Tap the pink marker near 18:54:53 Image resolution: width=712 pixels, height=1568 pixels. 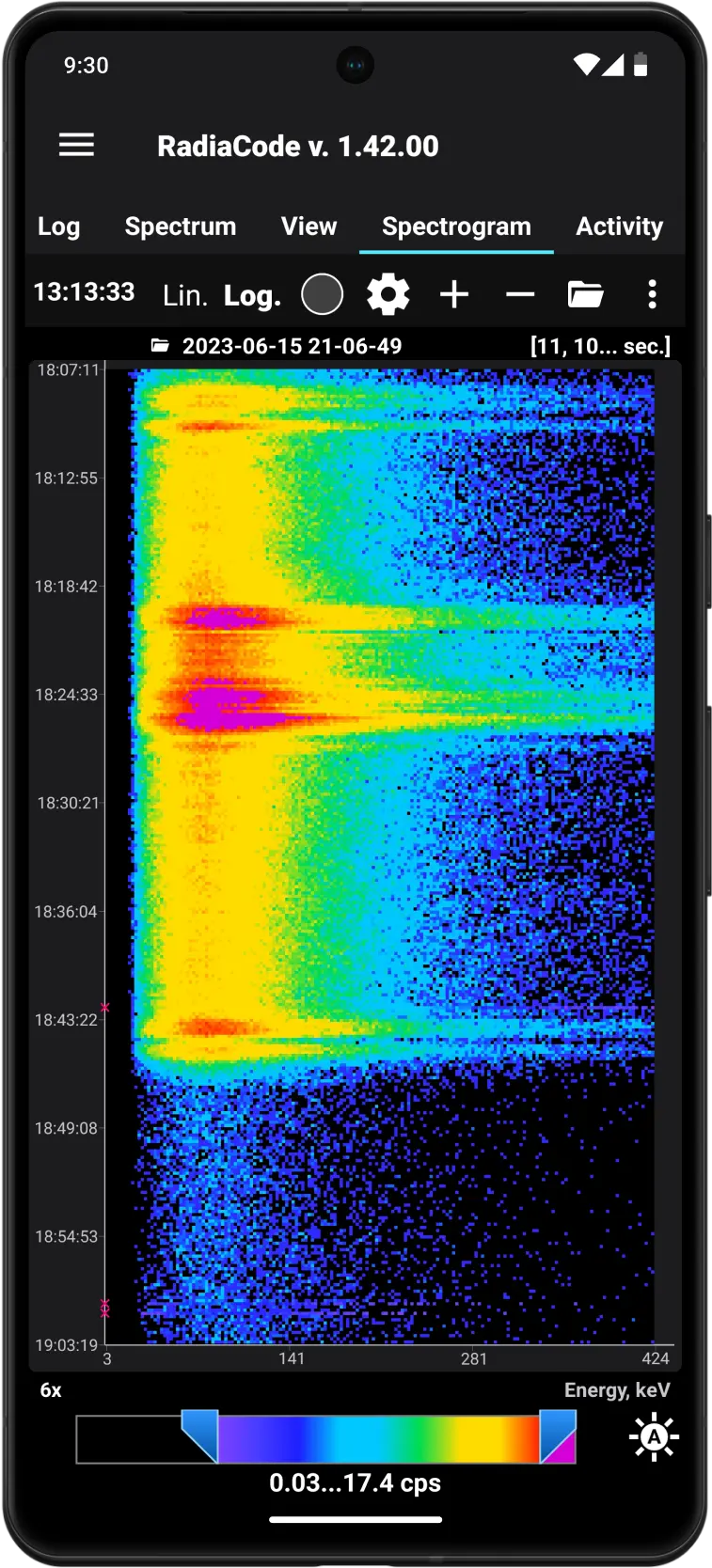pyautogui.click(x=104, y=1309)
